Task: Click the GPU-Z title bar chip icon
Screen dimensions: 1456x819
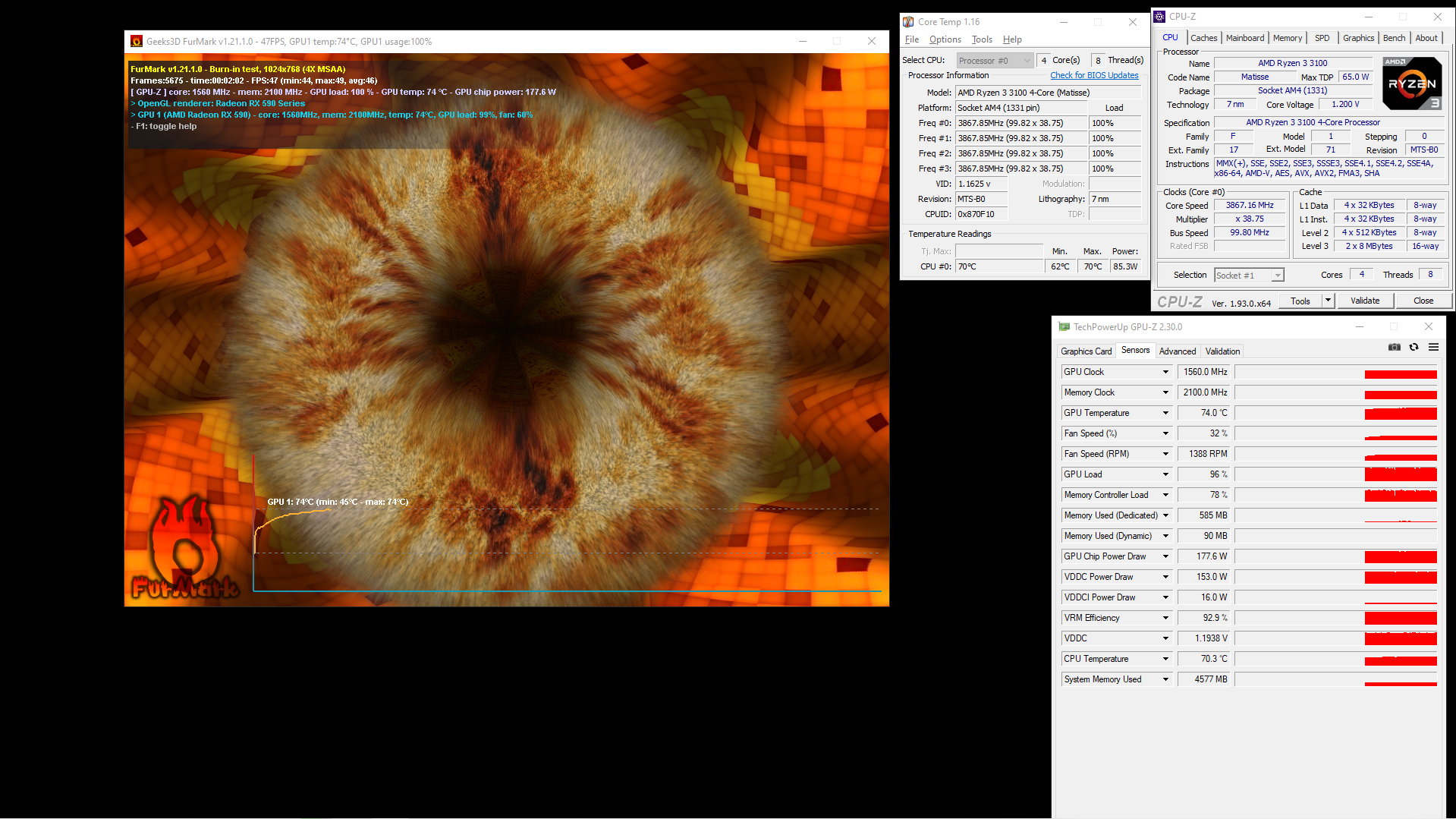Action: pos(1064,327)
